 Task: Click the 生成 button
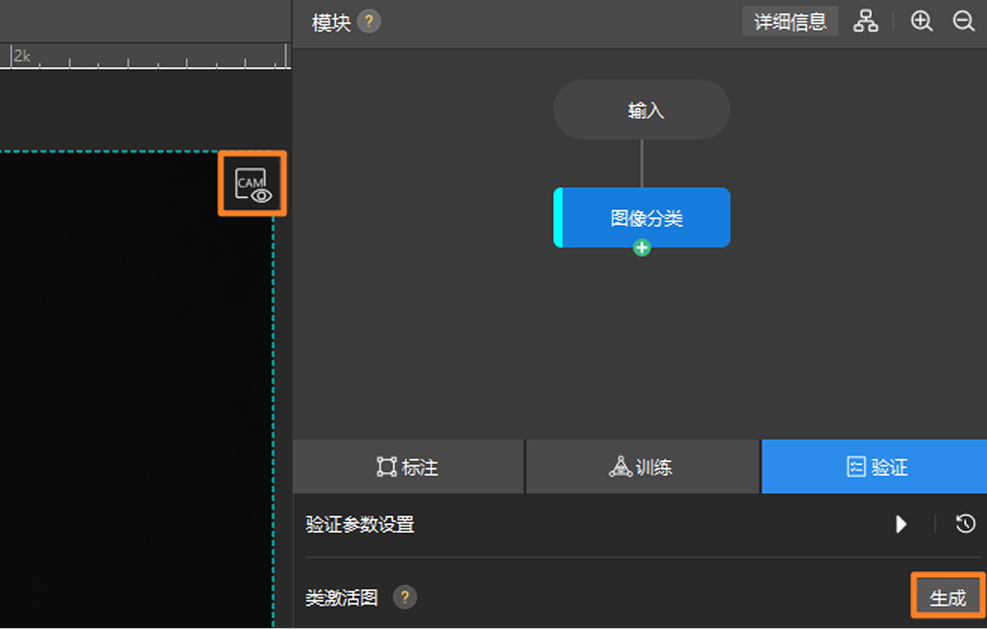pyautogui.click(x=948, y=597)
